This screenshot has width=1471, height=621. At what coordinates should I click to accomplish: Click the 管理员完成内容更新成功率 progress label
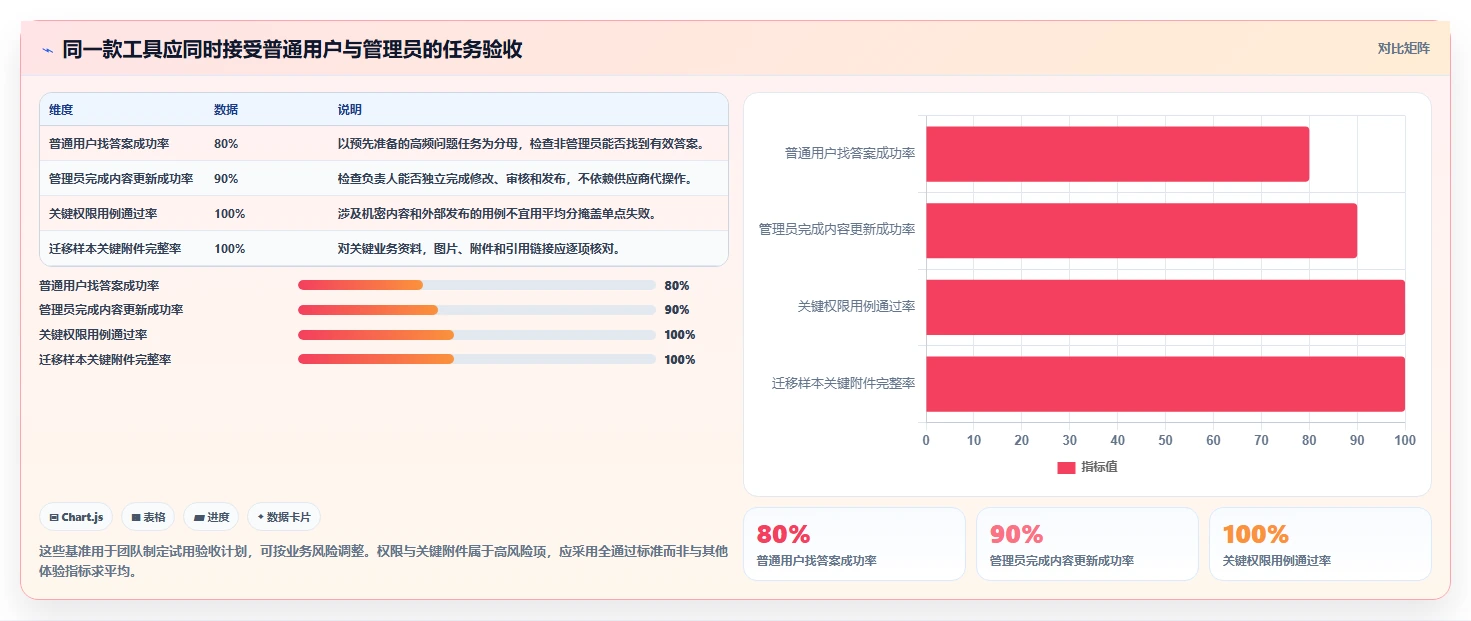111,310
